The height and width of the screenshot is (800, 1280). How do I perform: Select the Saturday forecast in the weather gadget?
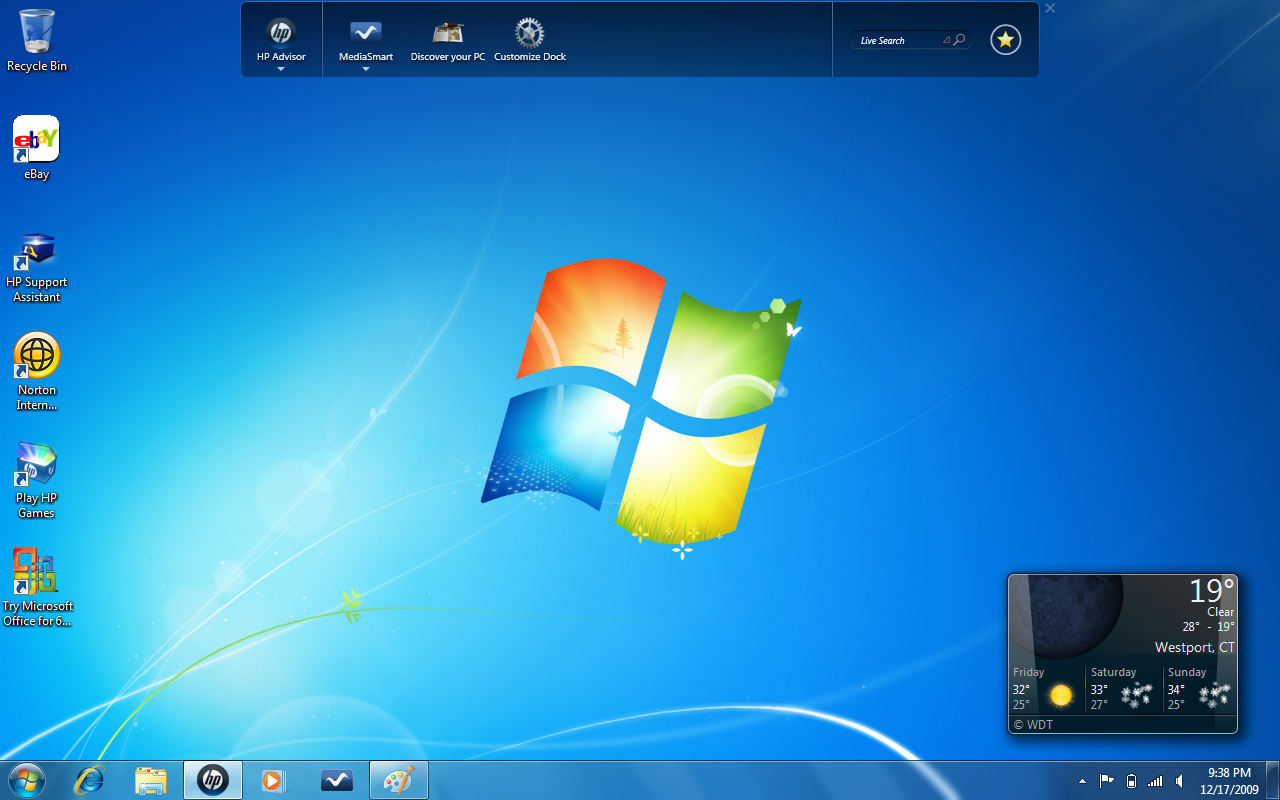click(x=1125, y=688)
